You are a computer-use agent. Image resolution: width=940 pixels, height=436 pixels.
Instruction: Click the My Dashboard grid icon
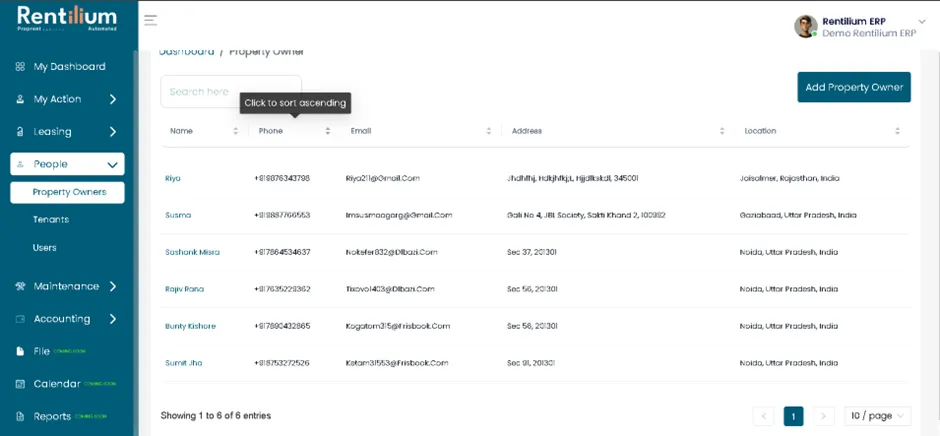[x=20, y=67]
